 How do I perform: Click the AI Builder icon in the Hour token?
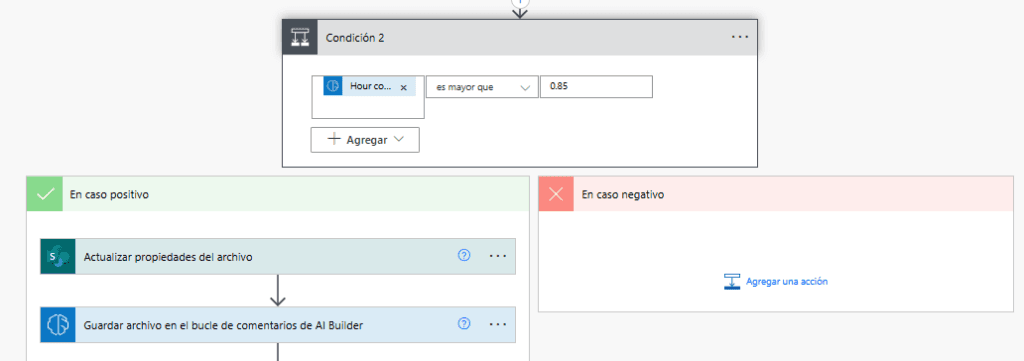pyautogui.click(x=333, y=86)
